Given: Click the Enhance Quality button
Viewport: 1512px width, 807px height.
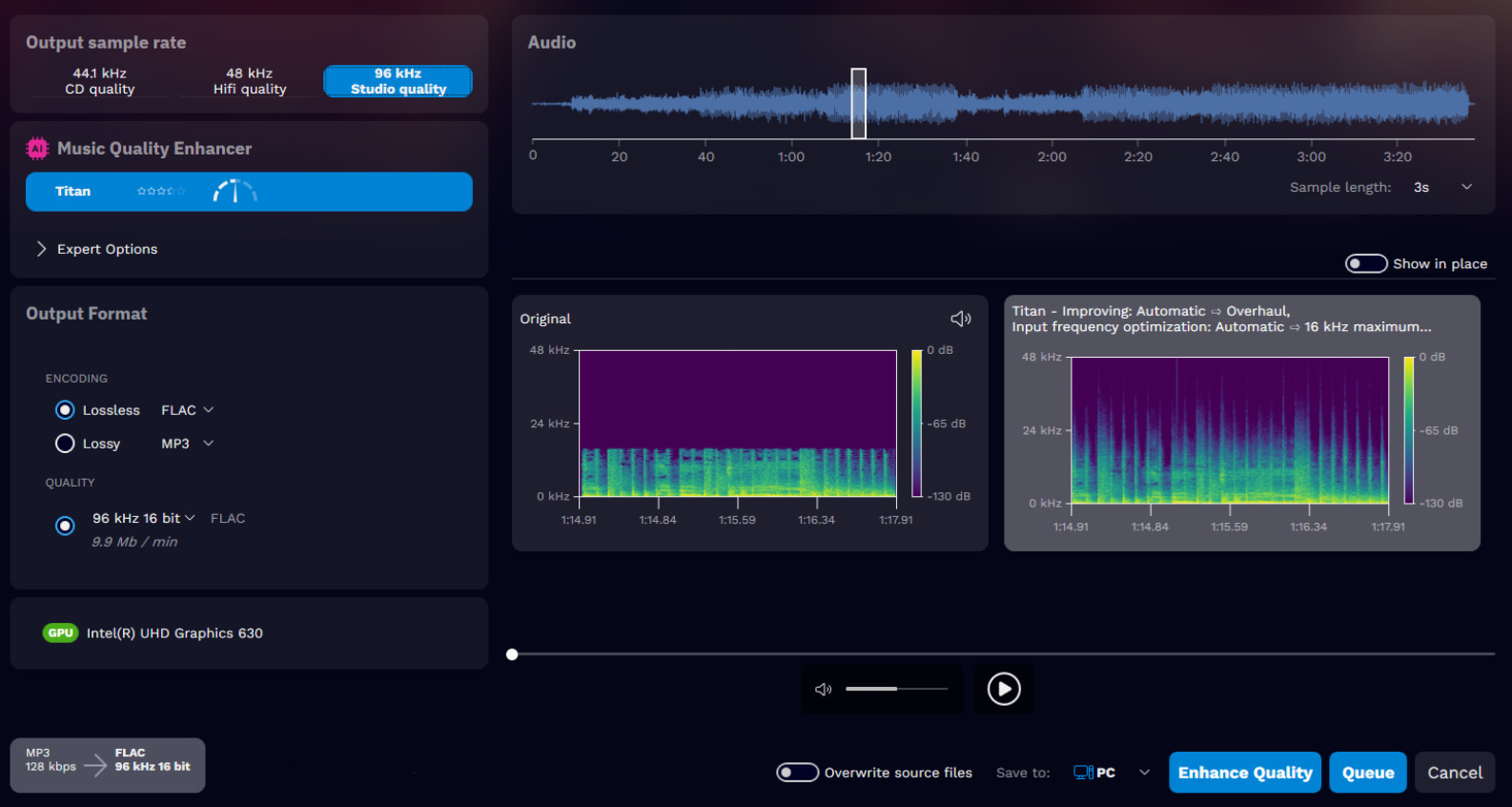Looking at the screenshot, I should pyautogui.click(x=1244, y=773).
